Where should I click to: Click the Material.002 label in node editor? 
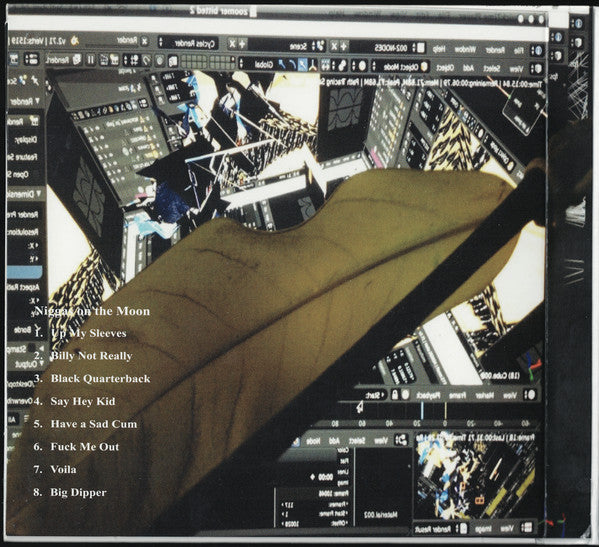(381, 515)
